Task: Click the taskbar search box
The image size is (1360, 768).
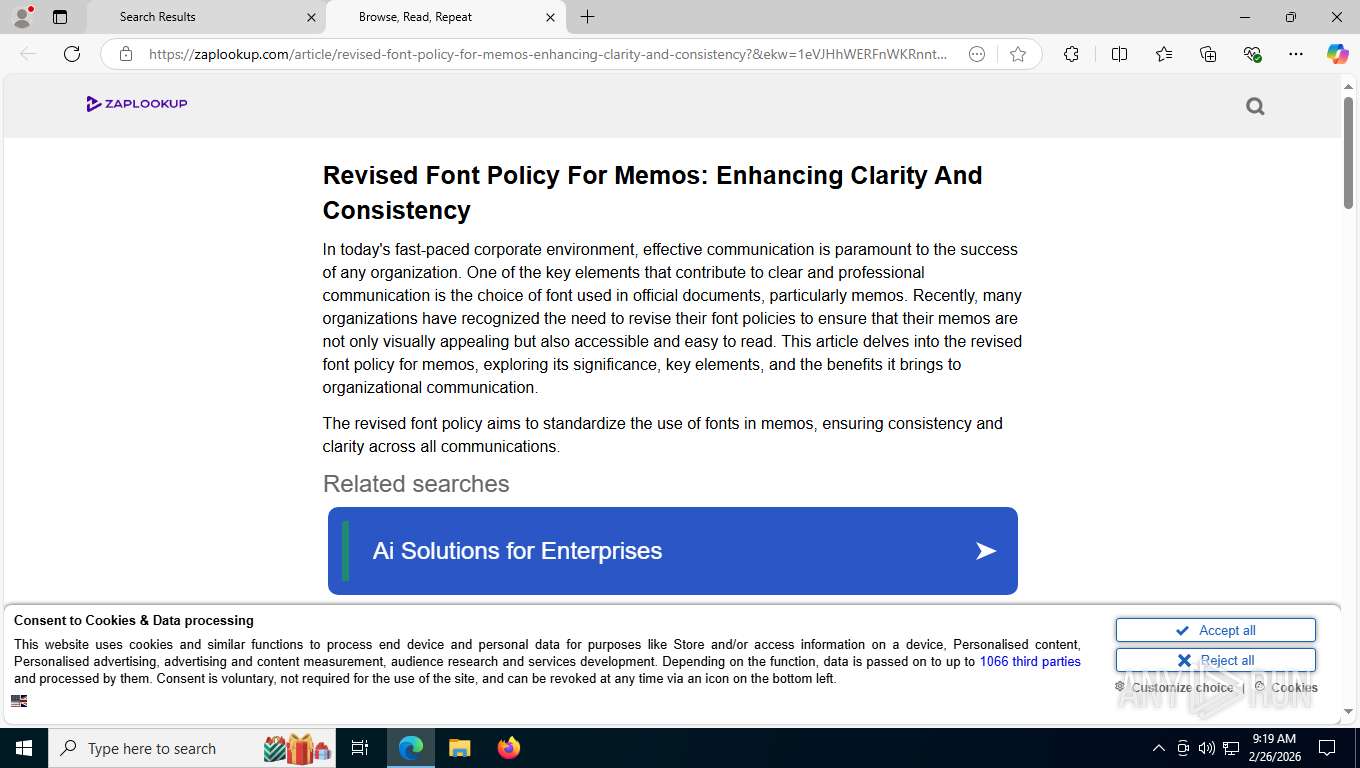Action: (x=193, y=748)
